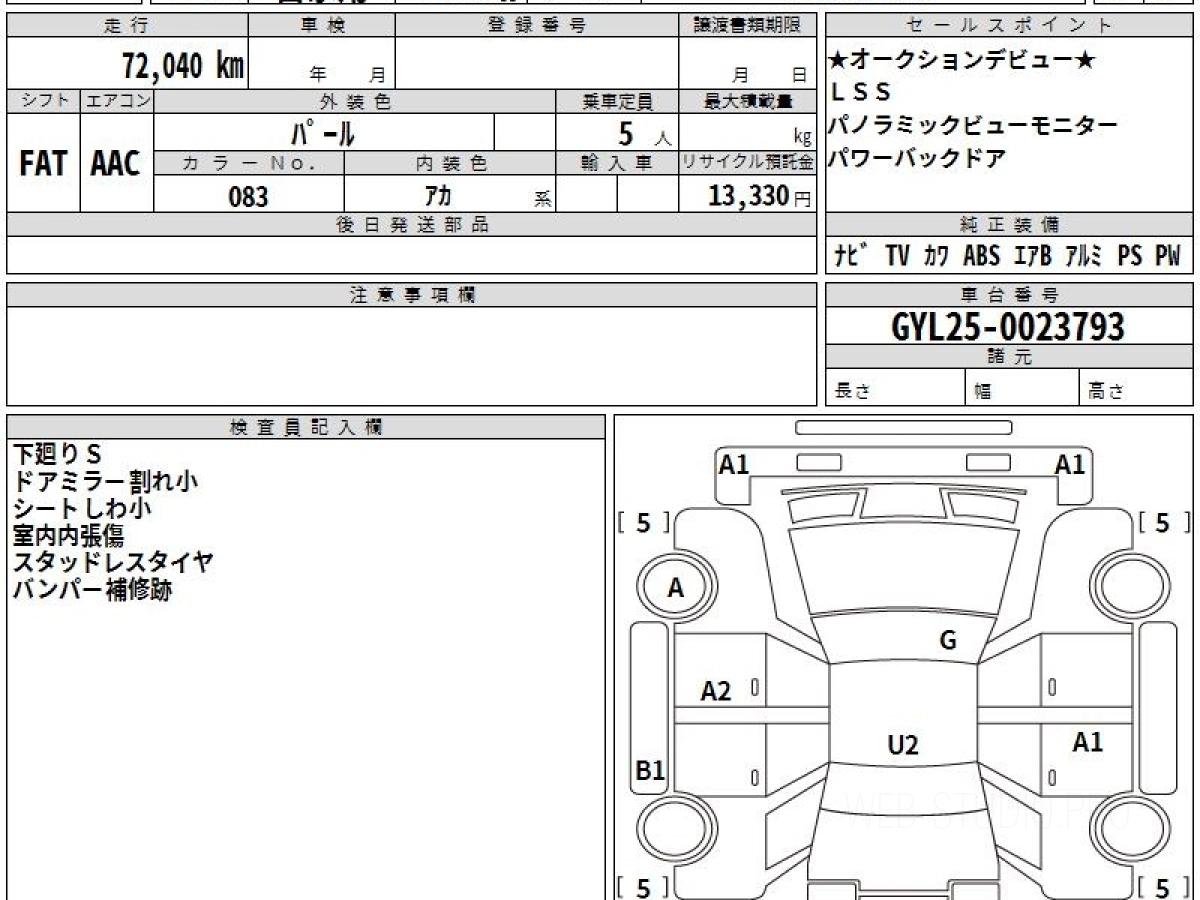Click the 走行 mileage header
The width and height of the screenshot is (1200, 900).
point(126,25)
